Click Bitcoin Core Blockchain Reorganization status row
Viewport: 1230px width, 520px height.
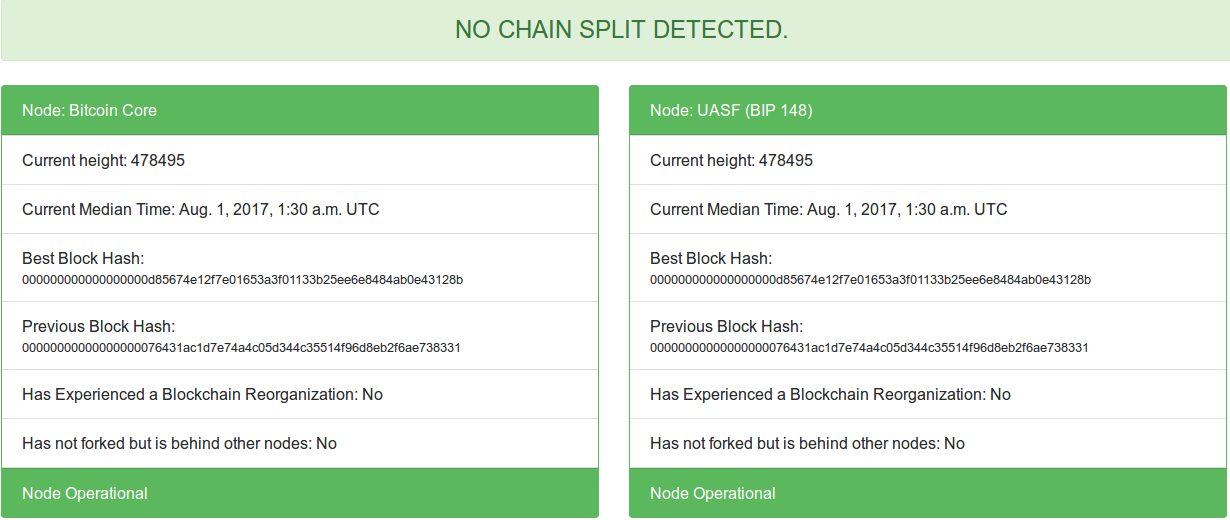[203, 394]
